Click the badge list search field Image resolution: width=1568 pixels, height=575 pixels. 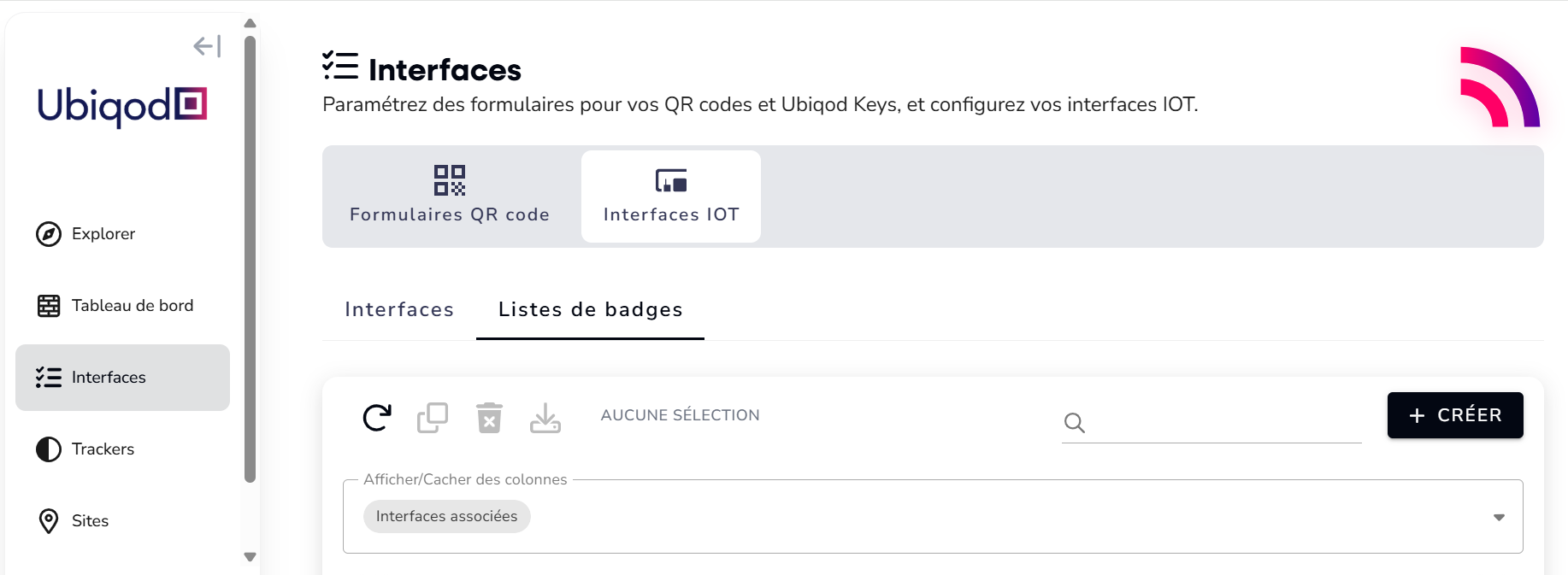pyautogui.click(x=1223, y=423)
